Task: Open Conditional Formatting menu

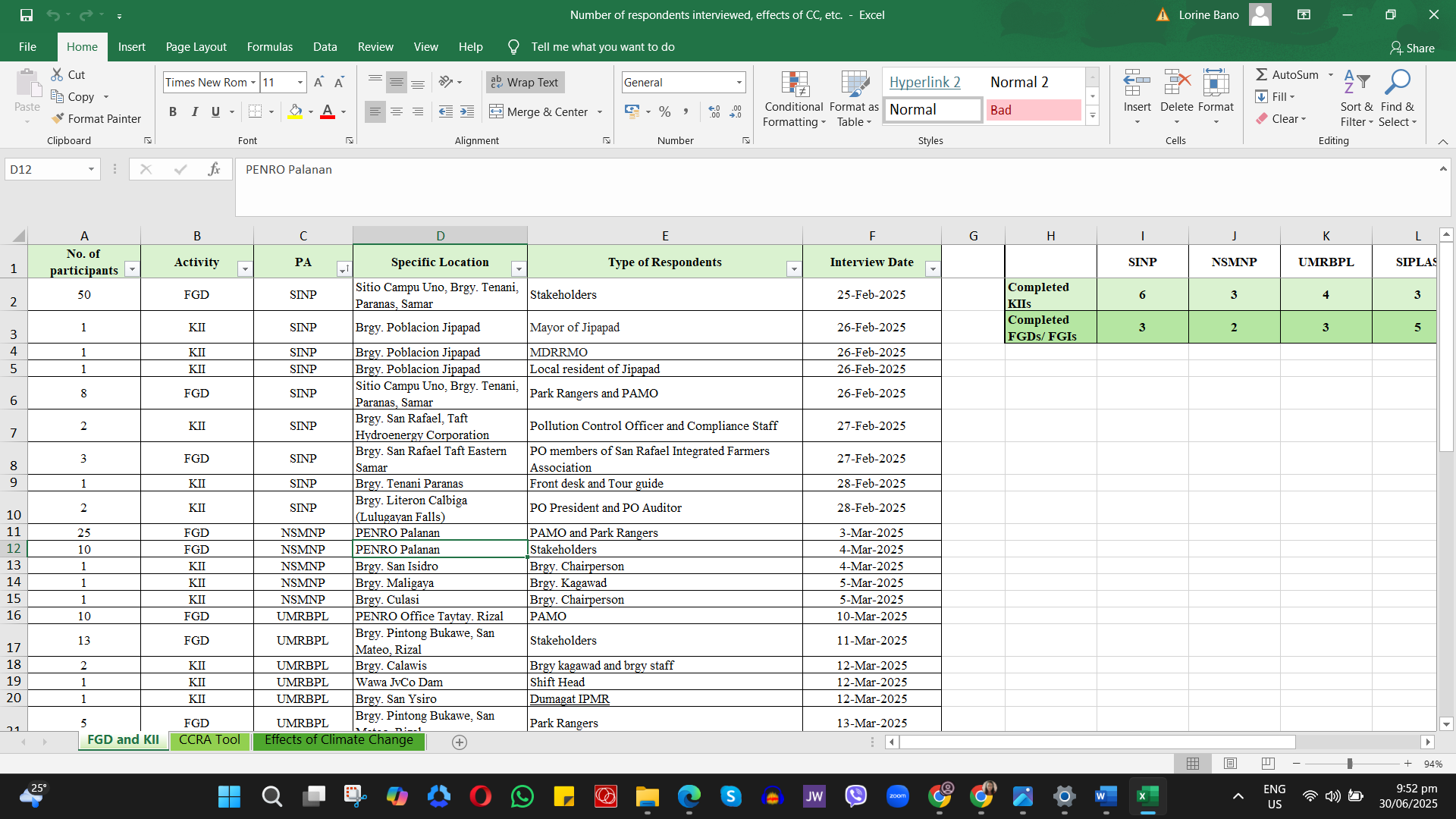Action: coord(794,99)
